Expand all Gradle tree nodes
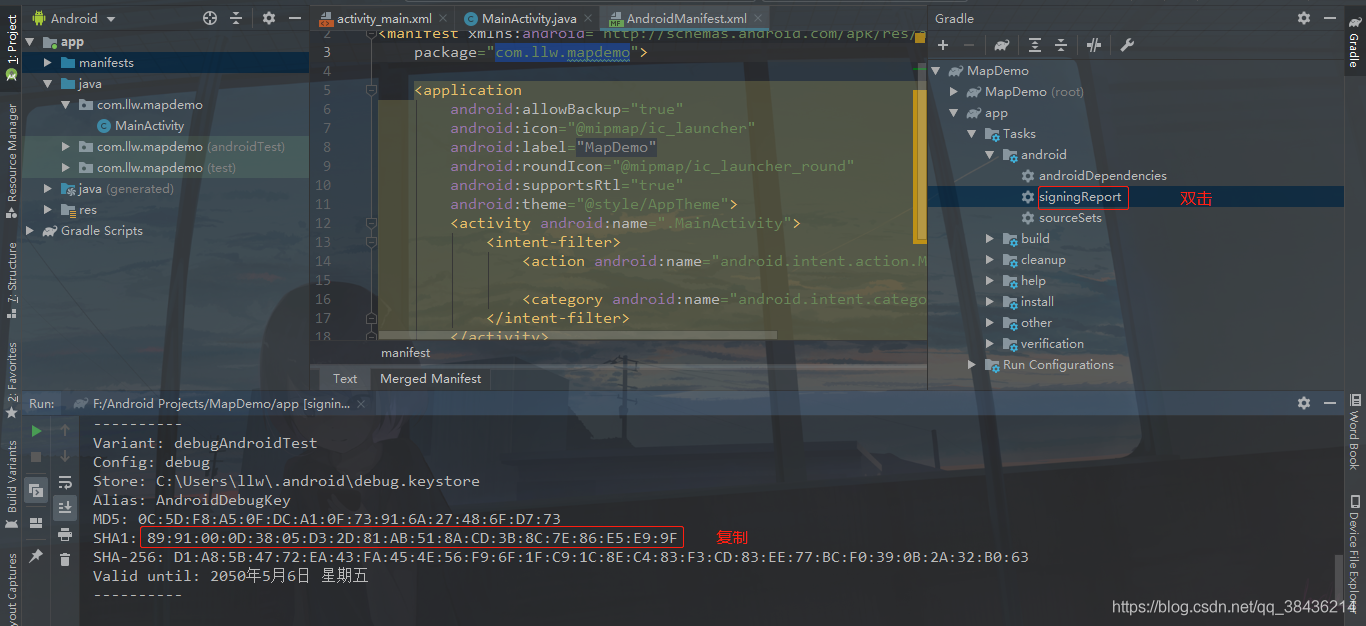Image resolution: width=1366 pixels, height=626 pixels. [1035, 45]
